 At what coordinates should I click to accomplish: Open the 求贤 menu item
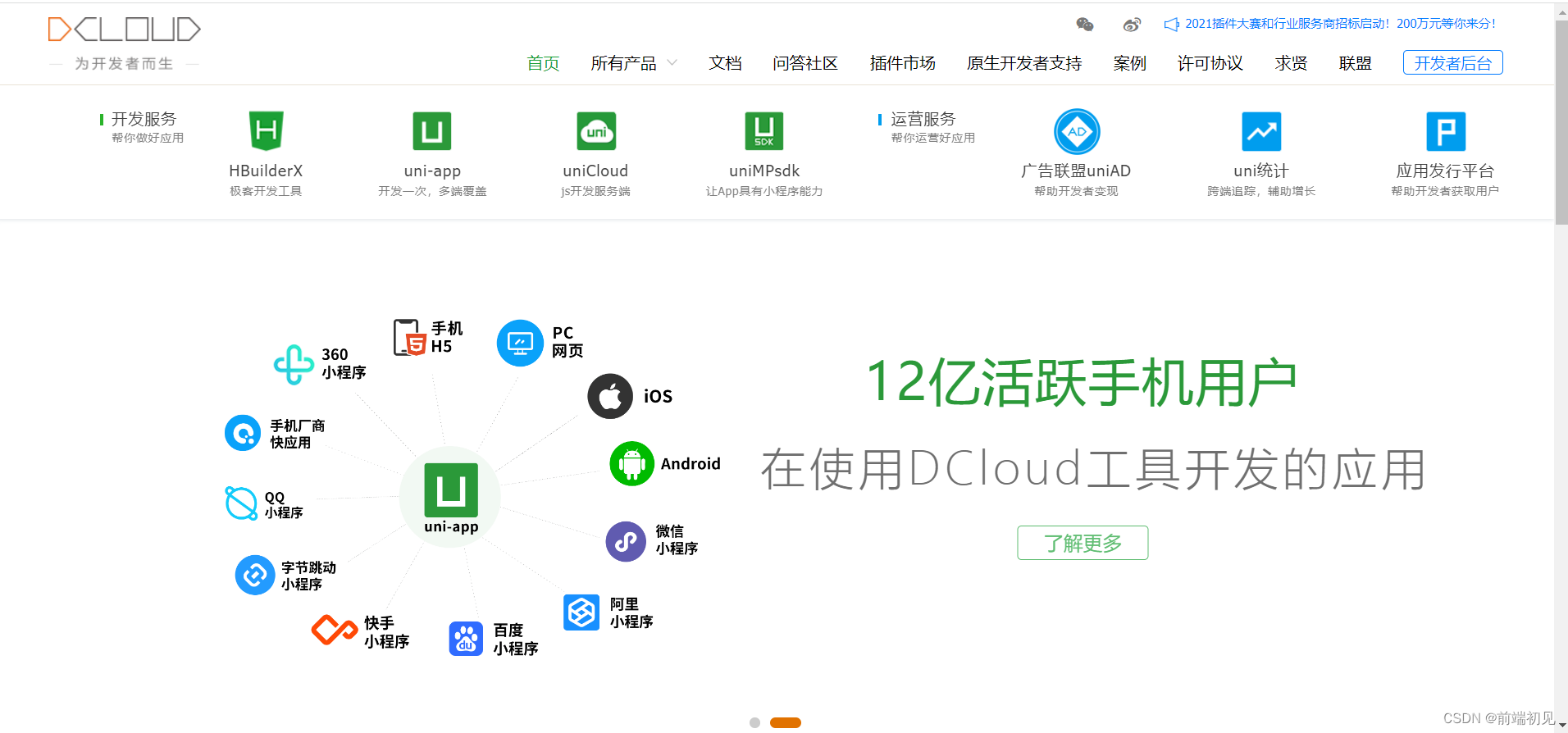(x=1292, y=63)
